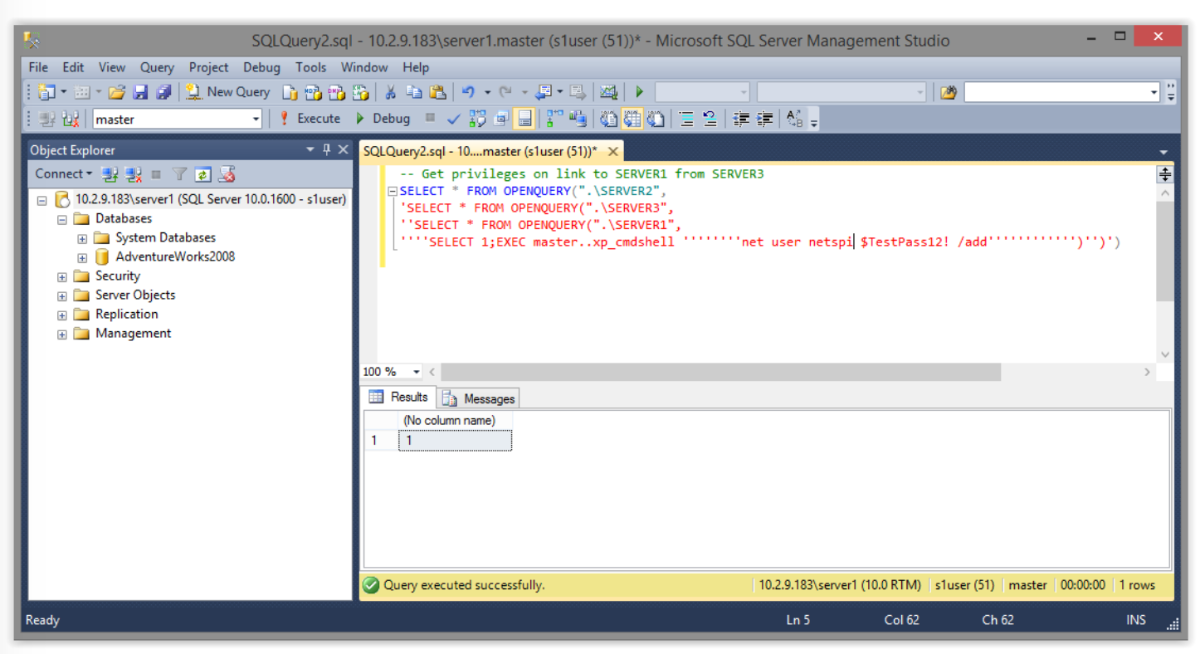Screen dimensions: 1200x654
Task: Collapse the SELECT query outline block
Action: pyautogui.click(x=393, y=191)
